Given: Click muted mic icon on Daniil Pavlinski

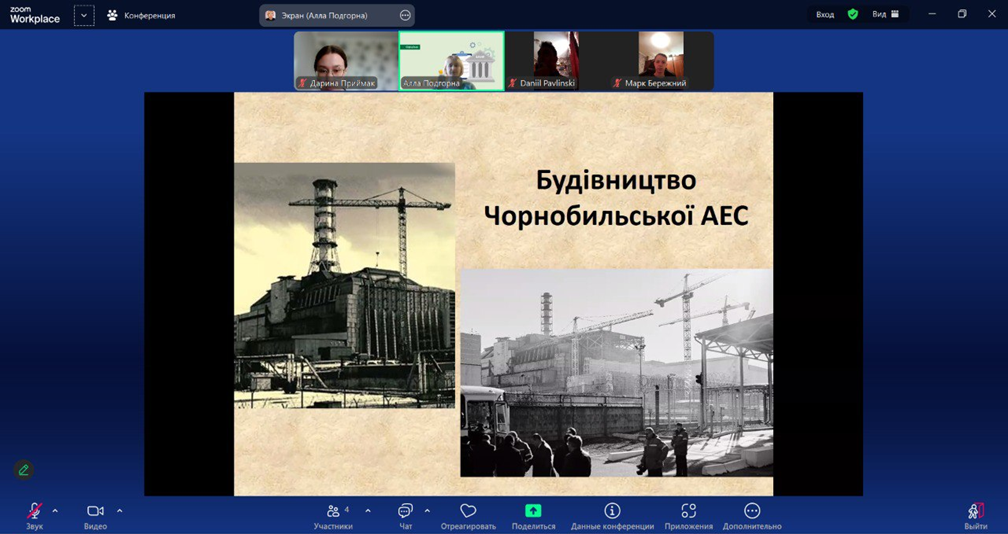Looking at the screenshot, I should point(512,83).
